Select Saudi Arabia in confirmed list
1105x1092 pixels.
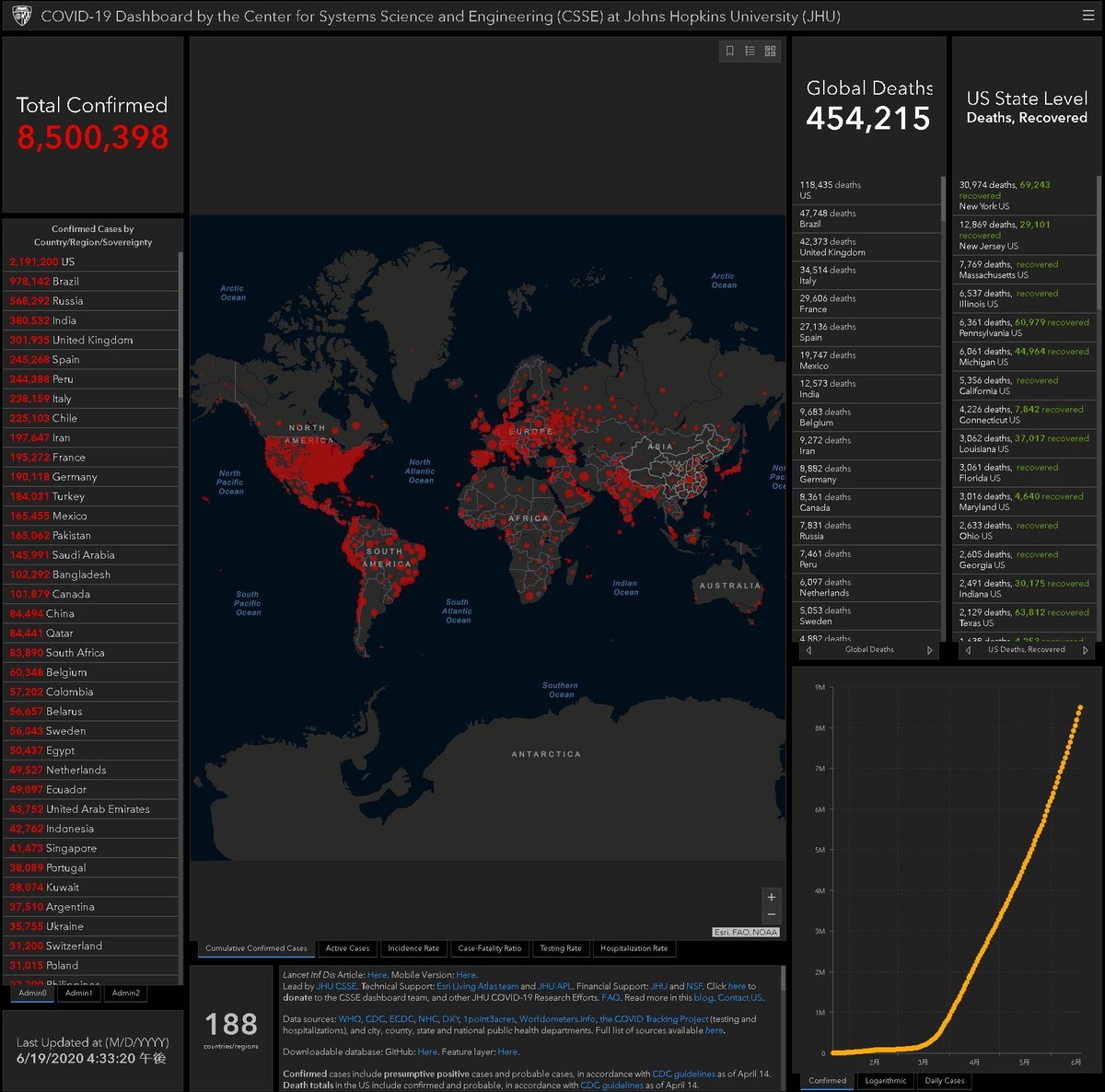[90, 555]
